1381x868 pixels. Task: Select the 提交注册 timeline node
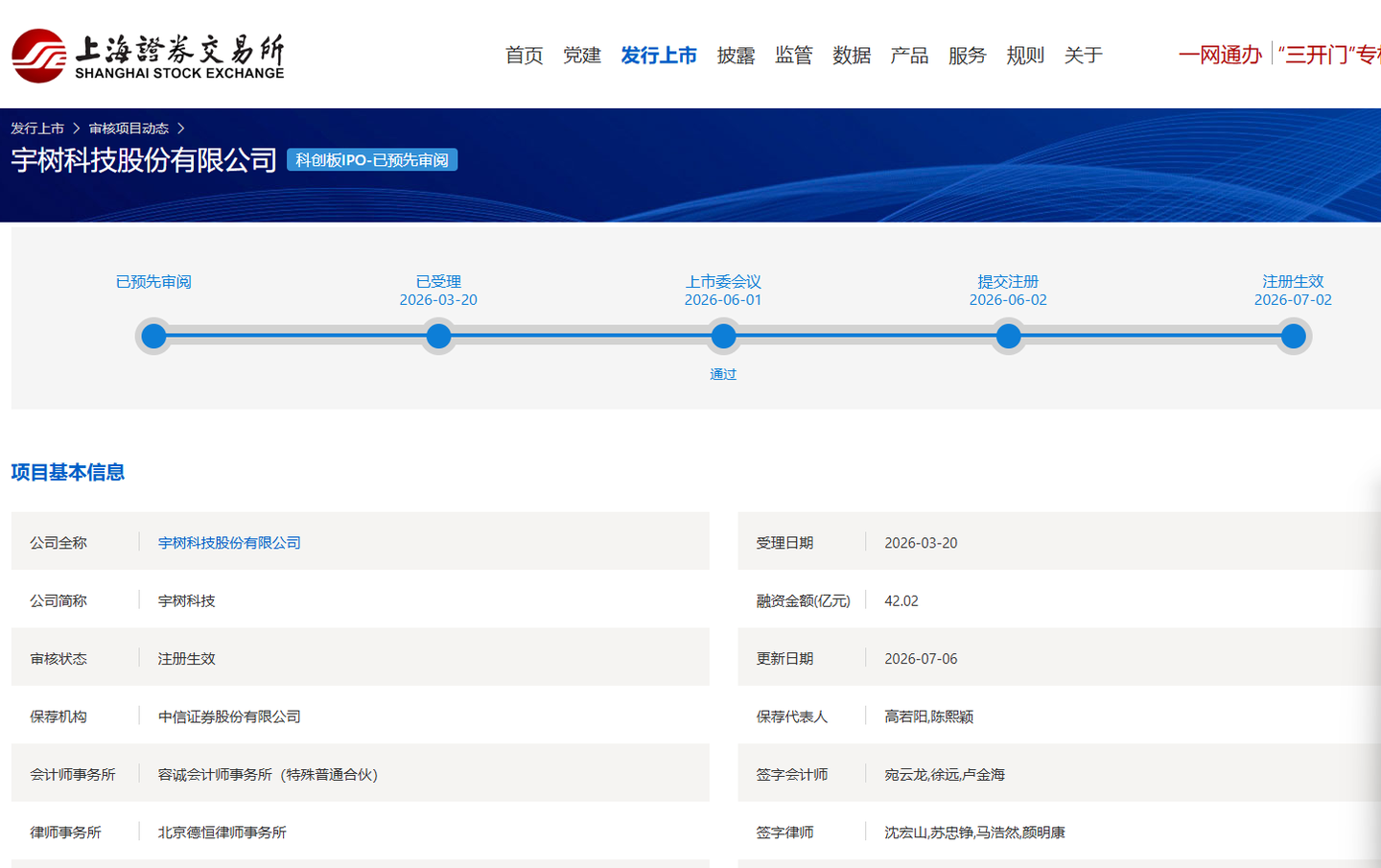[1008, 337]
